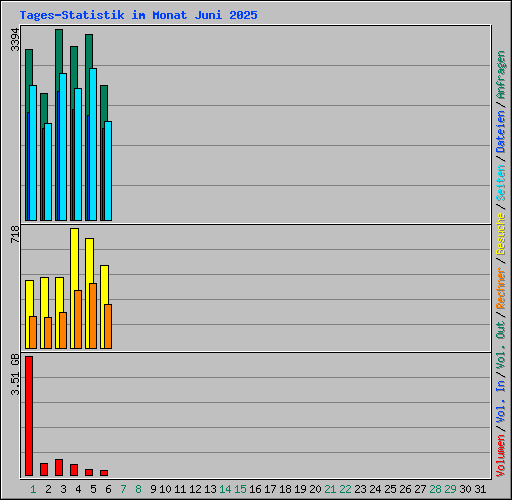Click the small red volume bar for day 6
Screen dimensions: 512x500
coord(104,473)
